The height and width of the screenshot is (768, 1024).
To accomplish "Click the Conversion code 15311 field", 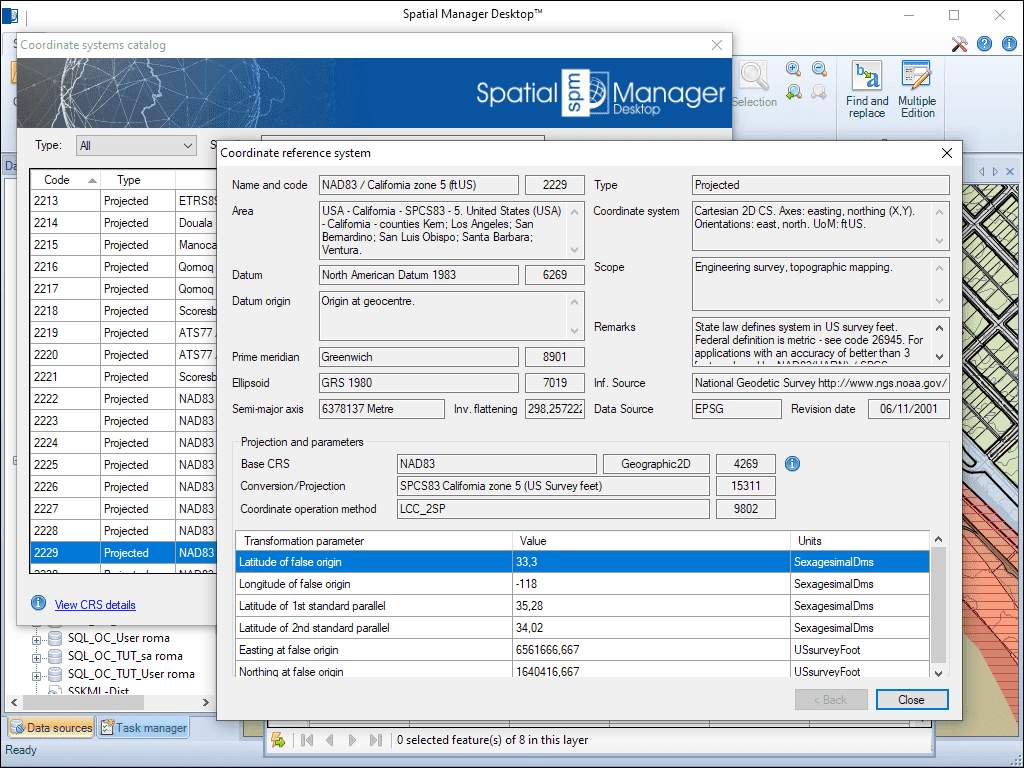I will click(746, 486).
